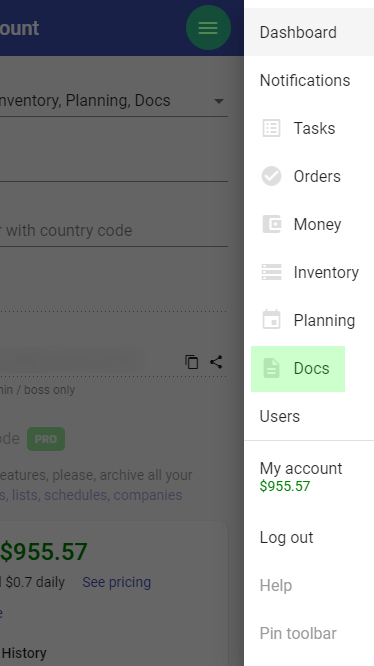Click the green PRO badge
The width and height of the screenshot is (374, 666).
pyautogui.click(x=46, y=439)
